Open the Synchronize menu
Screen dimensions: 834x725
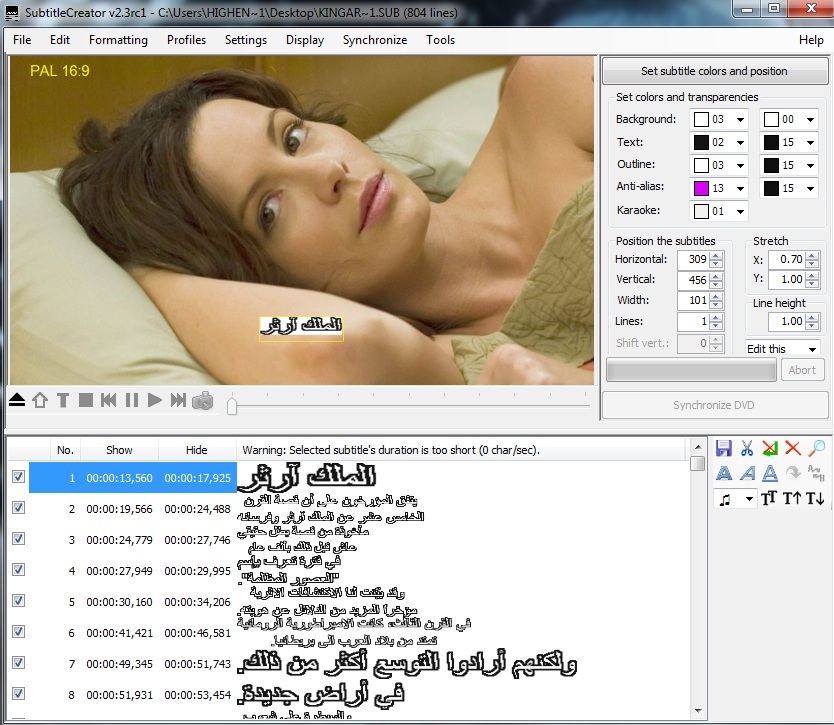tap(374, 40)
